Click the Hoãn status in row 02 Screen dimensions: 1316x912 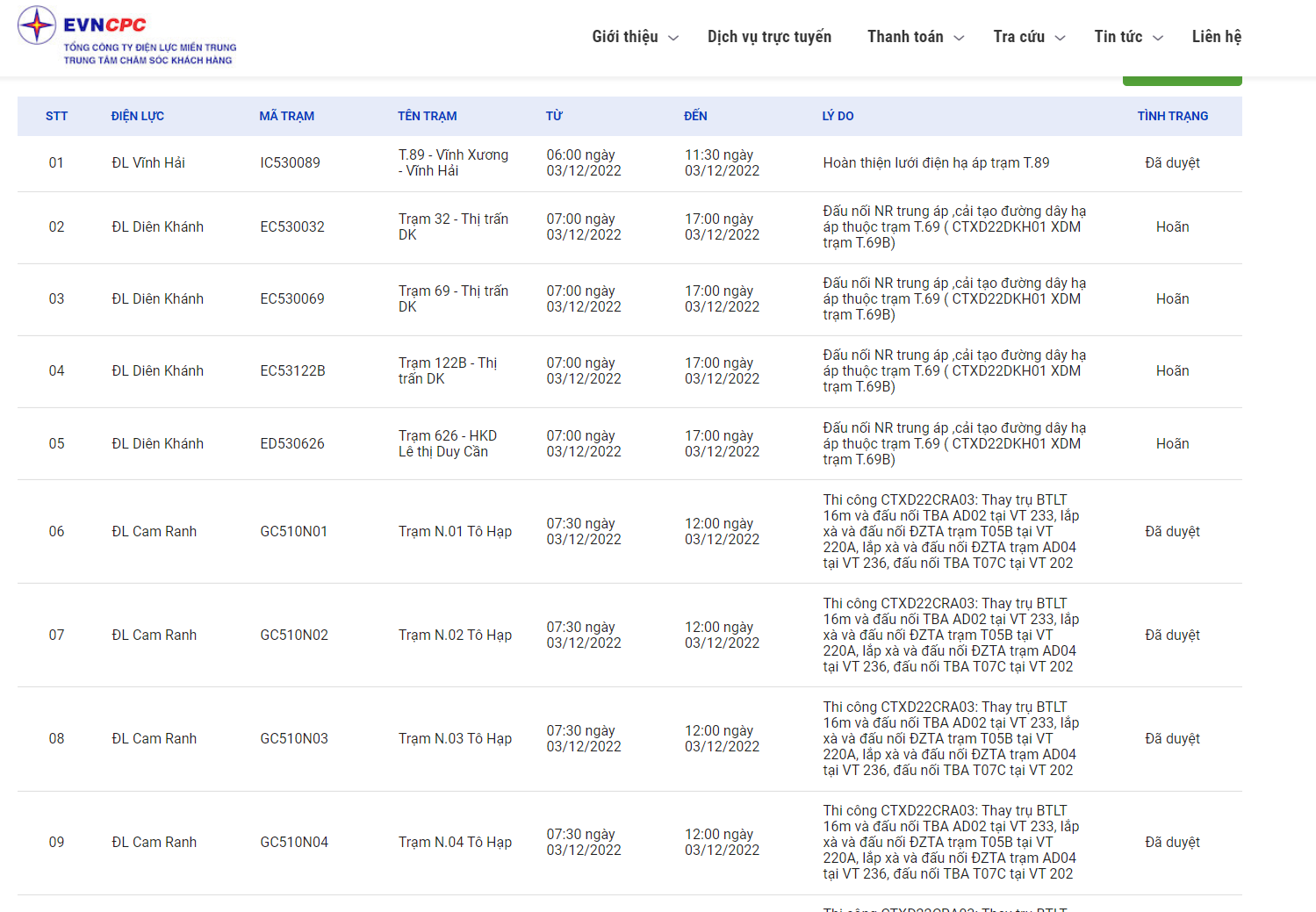click(1172, 227)
